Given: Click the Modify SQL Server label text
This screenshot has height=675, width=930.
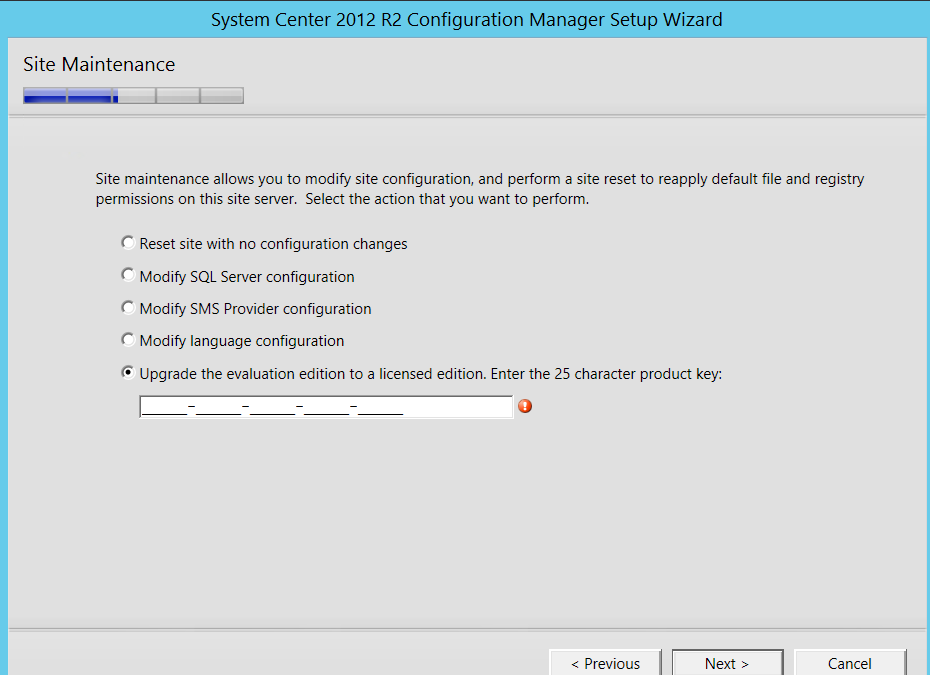Looking at the screenshot, I should point(247,276).
